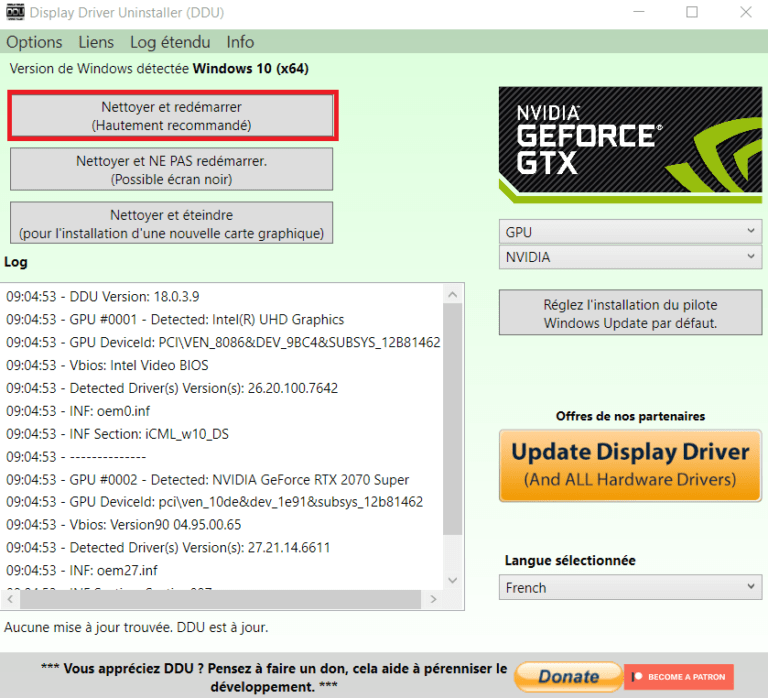Open the Info menu
Viewport: 768px width, 698px height.
[x=240, y=42]
